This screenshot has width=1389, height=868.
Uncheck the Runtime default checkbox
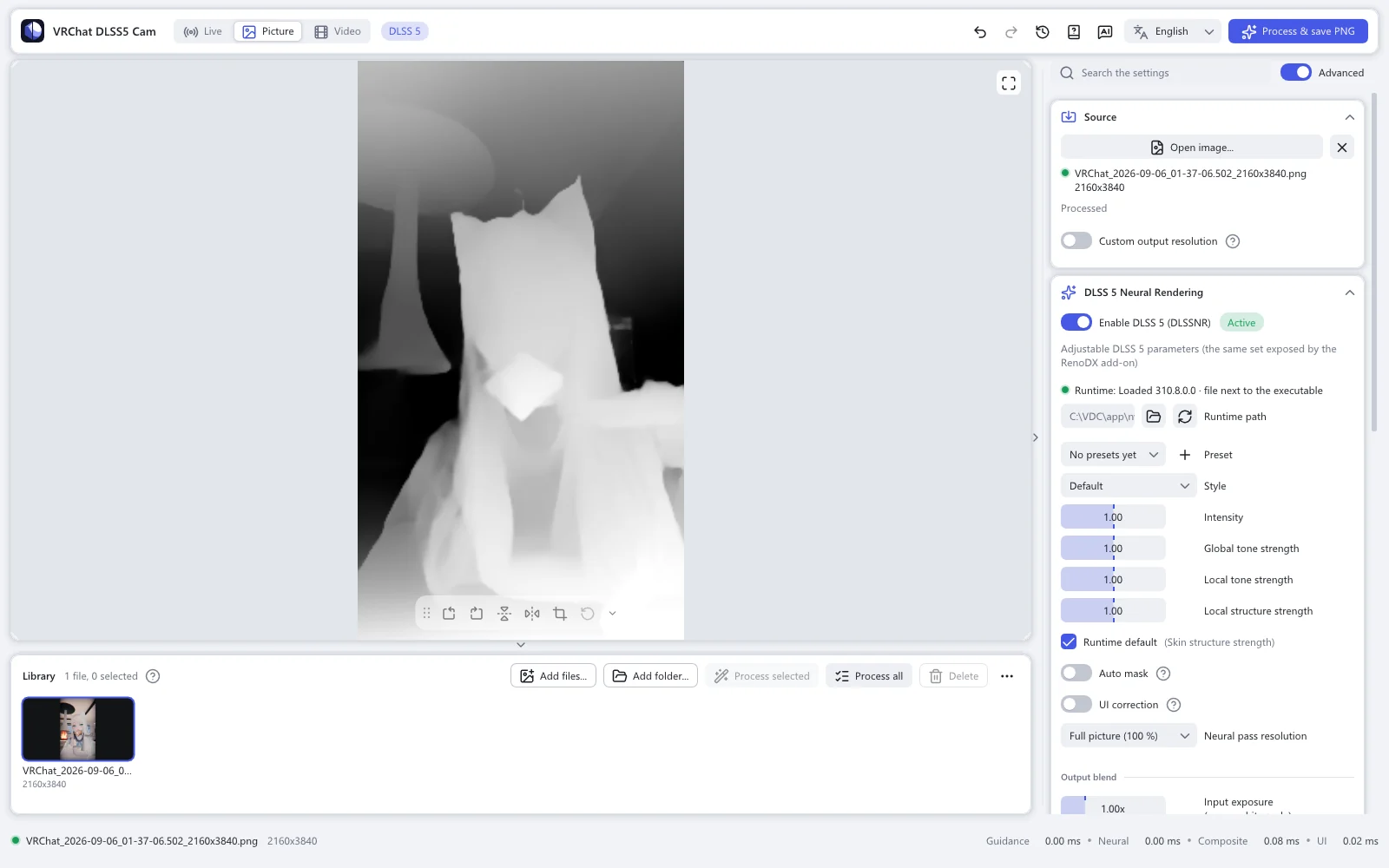coord(1069,642)
